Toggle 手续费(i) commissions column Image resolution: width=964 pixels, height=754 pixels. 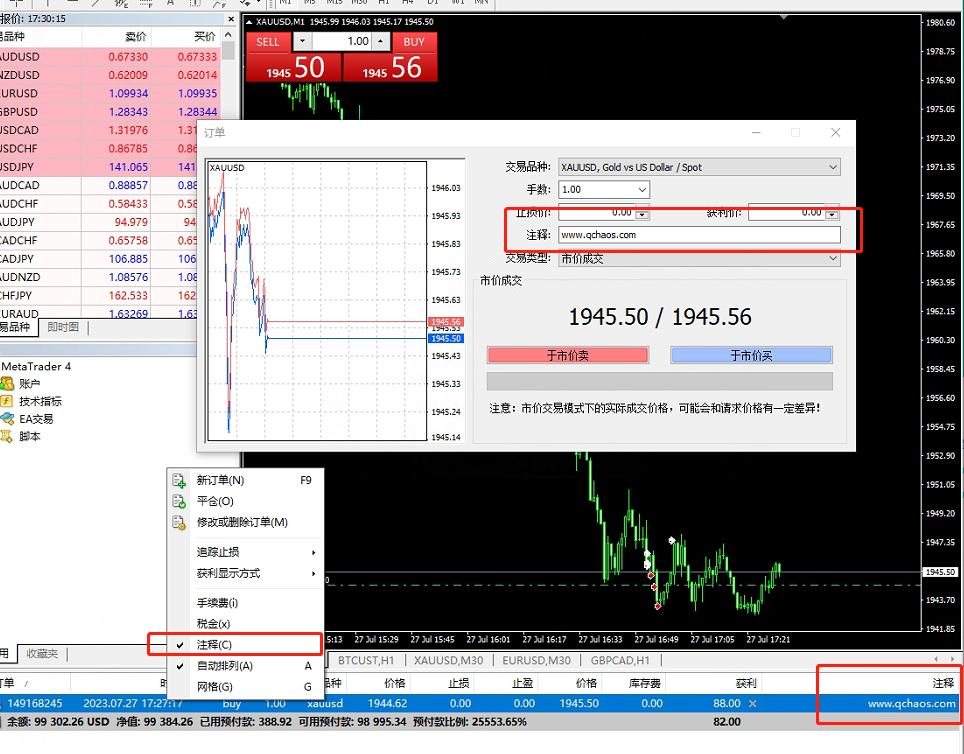click(245, 603)
